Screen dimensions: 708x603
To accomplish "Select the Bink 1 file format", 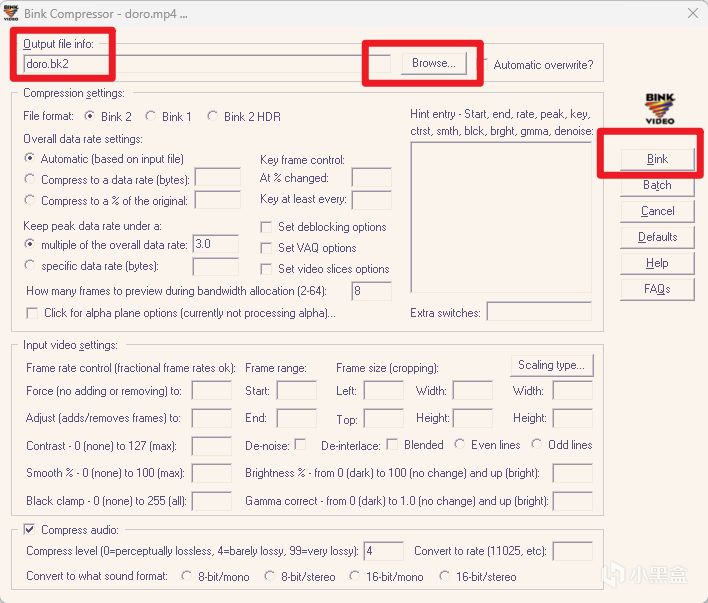I will click(x=150, y=116).
